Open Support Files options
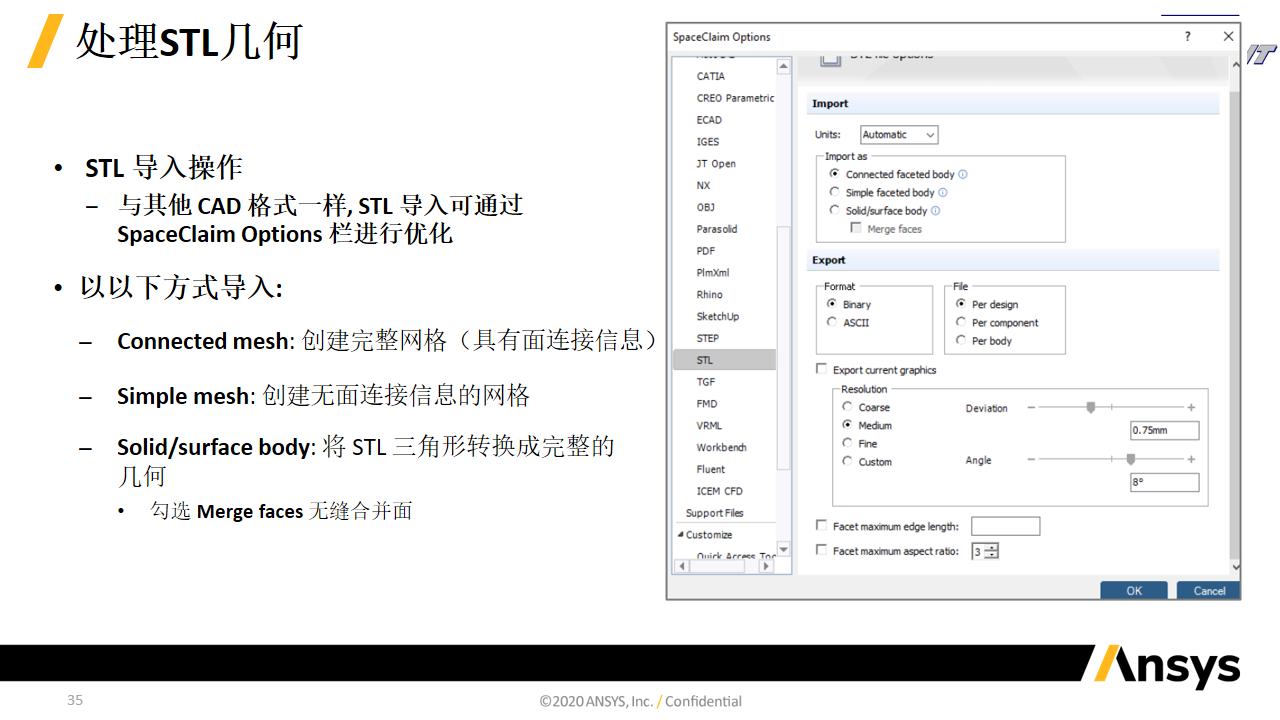 click(x=715, y=513)
